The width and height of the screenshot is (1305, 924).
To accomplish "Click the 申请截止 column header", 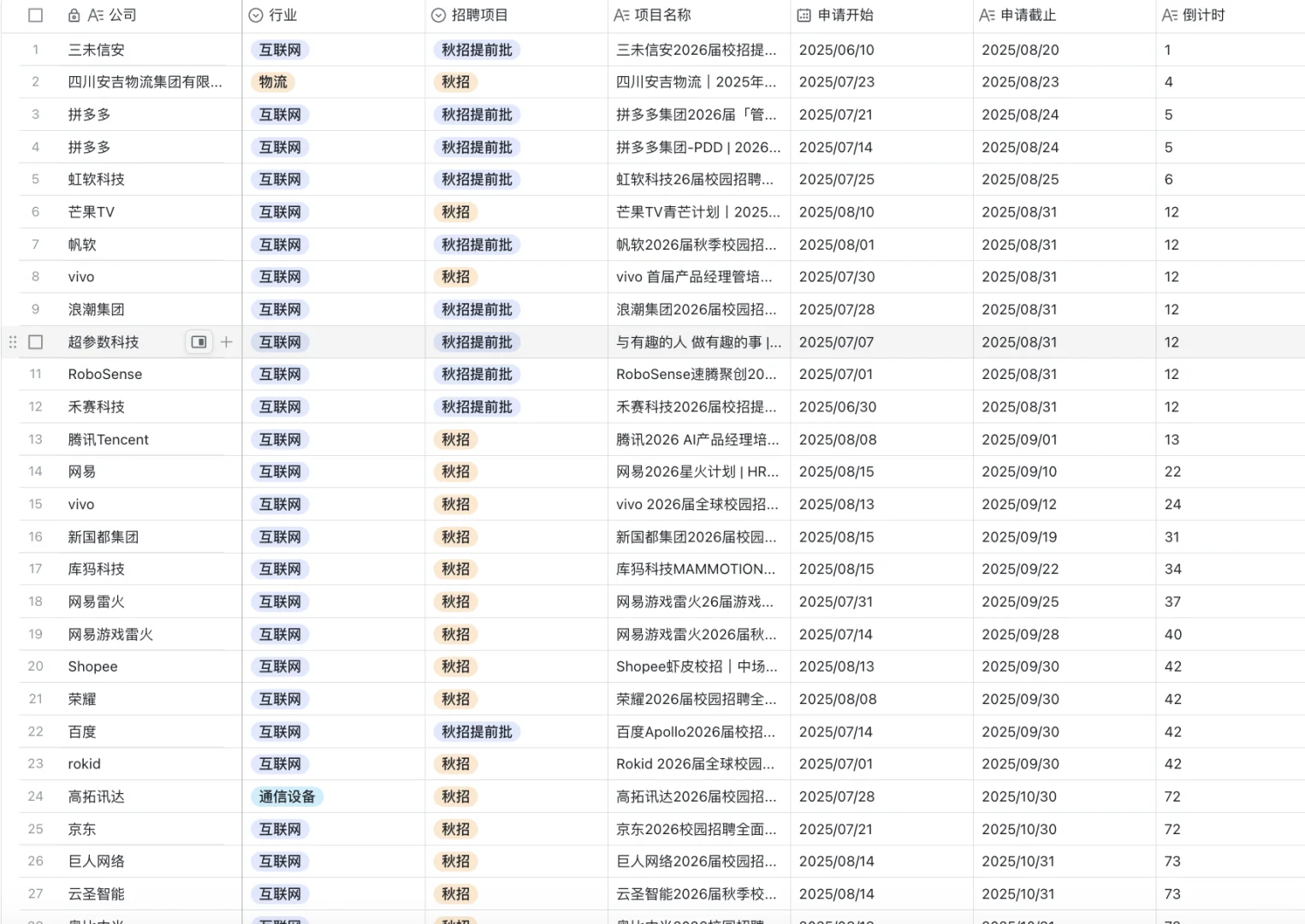I will pyautogui.click(x=1065, y=15).
